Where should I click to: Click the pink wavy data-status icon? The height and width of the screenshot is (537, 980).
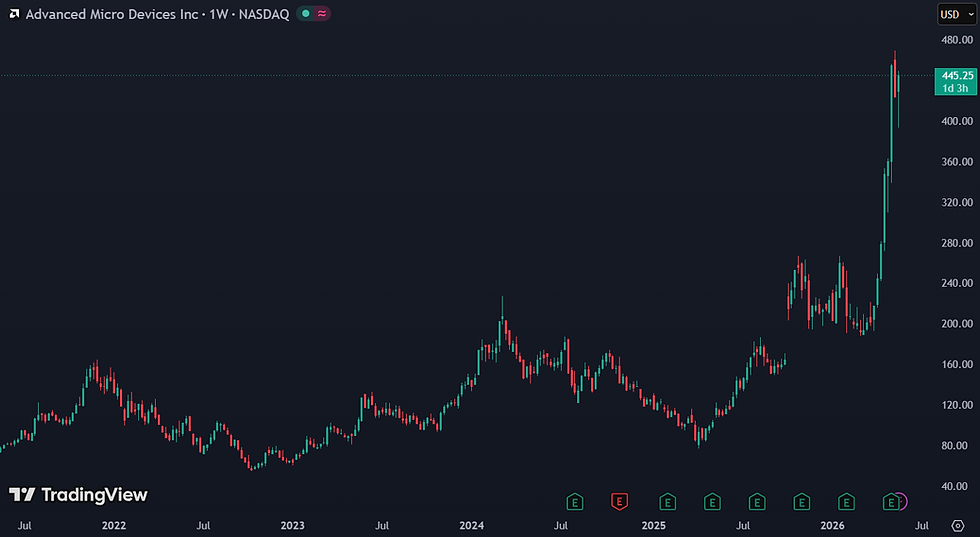321,14
